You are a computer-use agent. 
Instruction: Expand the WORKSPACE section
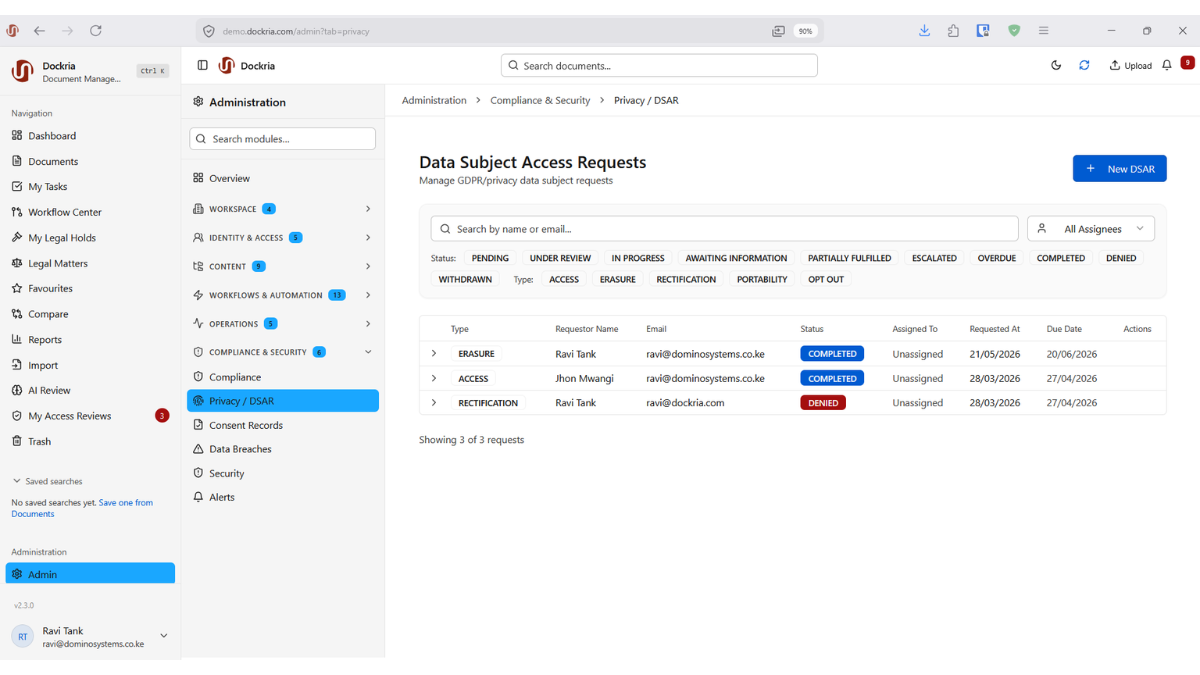coord(282,209)
